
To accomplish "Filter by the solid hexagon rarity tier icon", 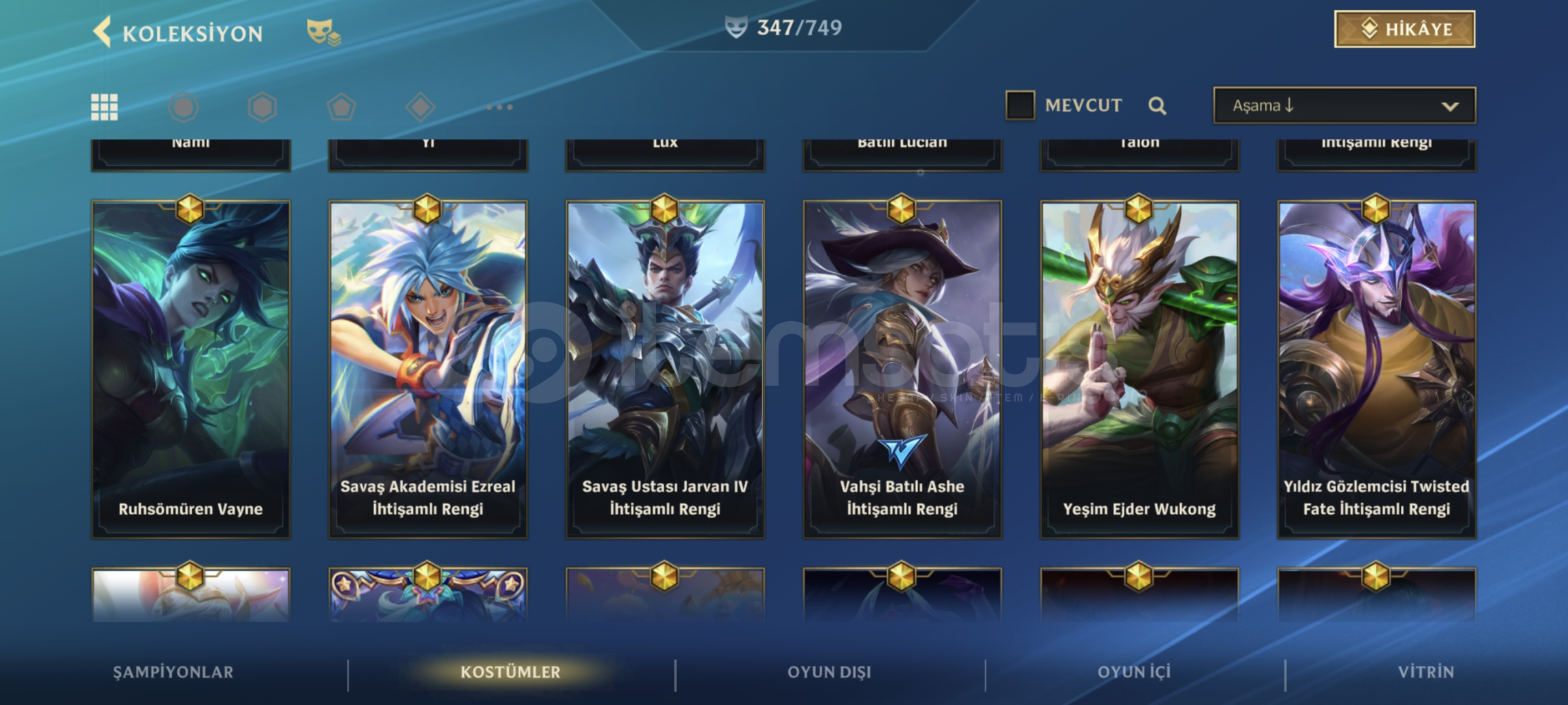I will coord(263,107).
